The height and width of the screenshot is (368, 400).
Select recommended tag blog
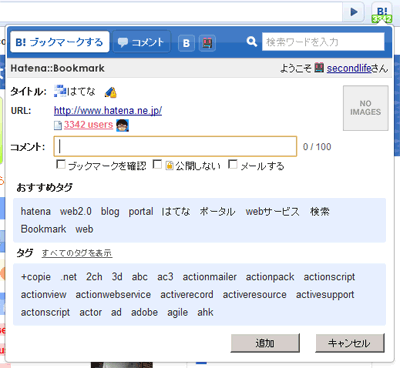[110, 212]
